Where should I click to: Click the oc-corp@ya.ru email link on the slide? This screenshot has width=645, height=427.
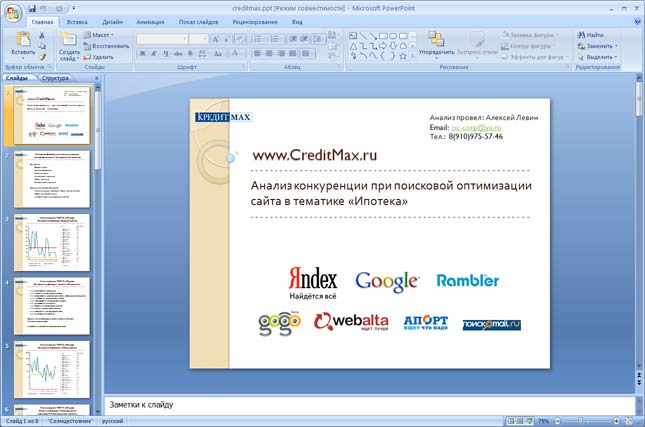(476, 128)
